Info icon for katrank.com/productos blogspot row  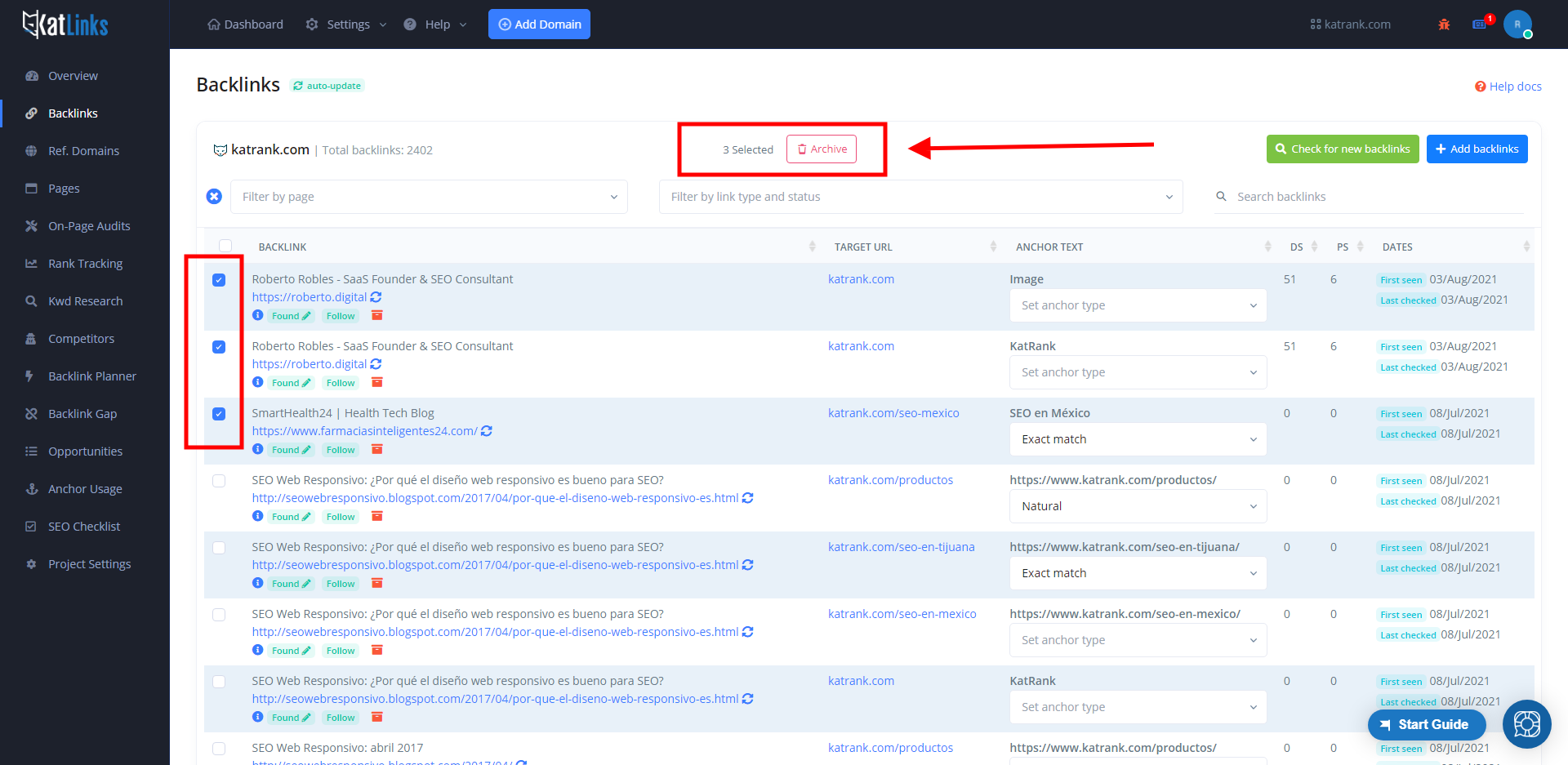click(x=257, y=516)
